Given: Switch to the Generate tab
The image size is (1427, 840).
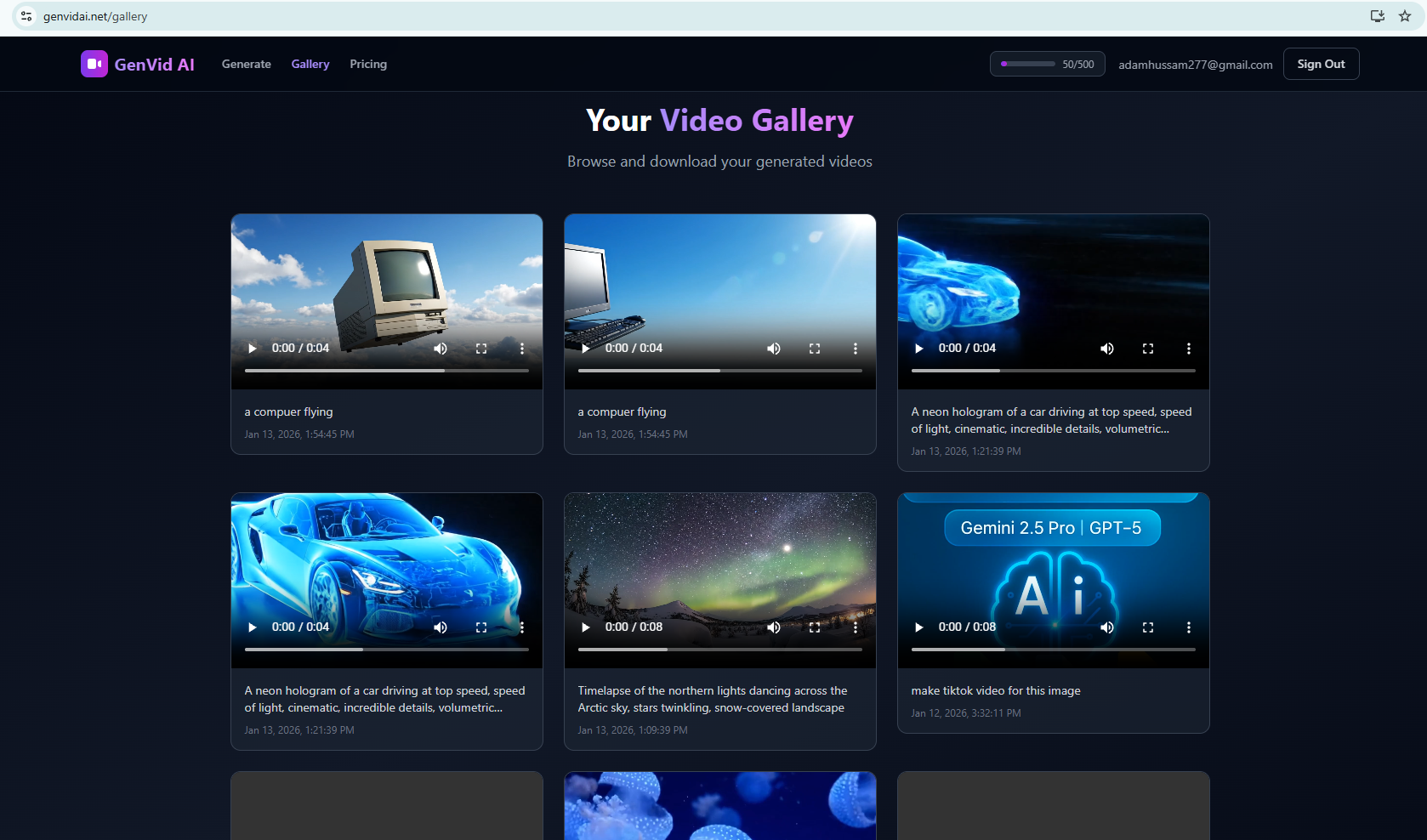Looking at the screenshot, I should pos(246,64).
